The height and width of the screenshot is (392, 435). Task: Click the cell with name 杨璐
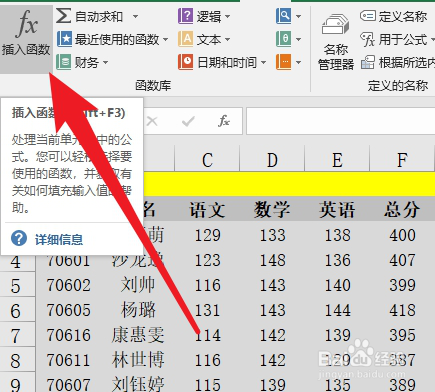tap(138, 310)
